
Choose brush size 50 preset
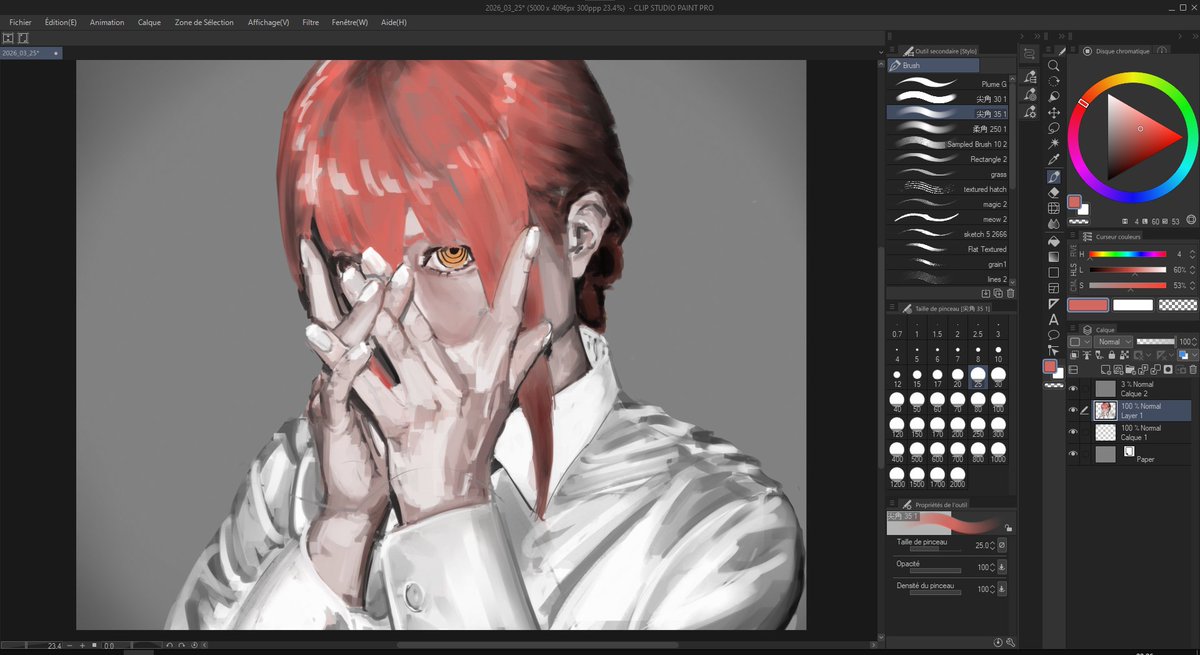pyautogui.click(x=917, y=402)
